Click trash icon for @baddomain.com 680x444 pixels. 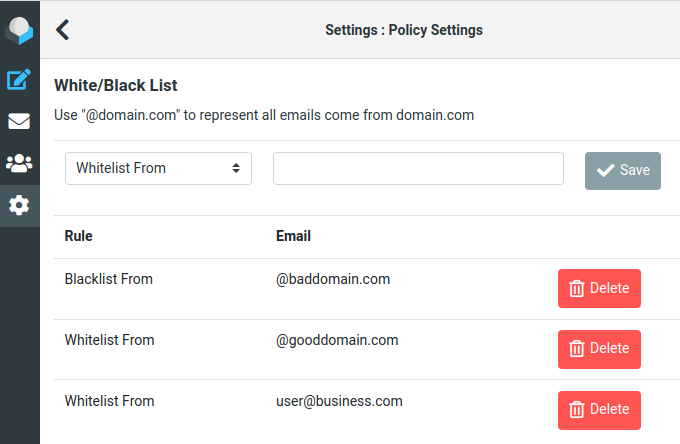click(x=576, y=288)
